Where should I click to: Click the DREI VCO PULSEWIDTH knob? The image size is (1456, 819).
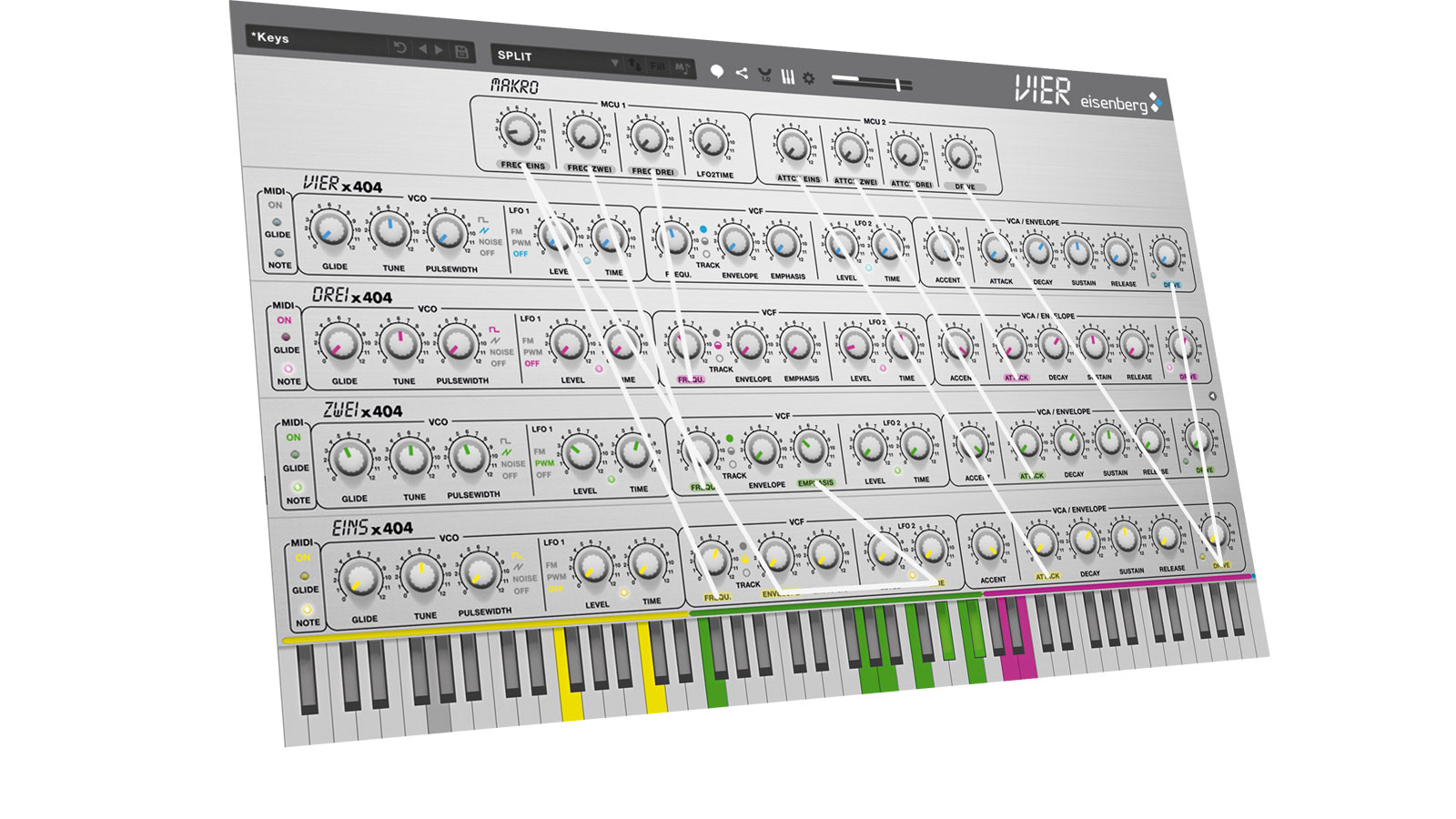(458, 344)
